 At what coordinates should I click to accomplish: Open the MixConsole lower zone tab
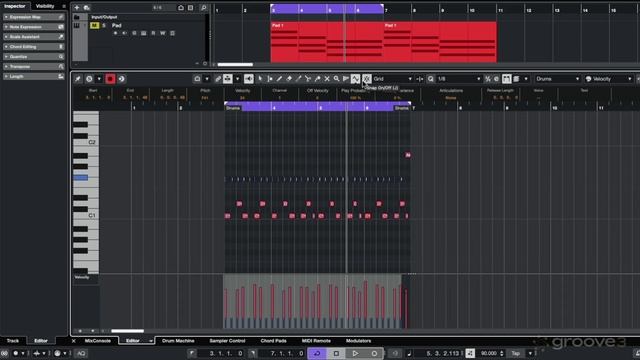98,340
